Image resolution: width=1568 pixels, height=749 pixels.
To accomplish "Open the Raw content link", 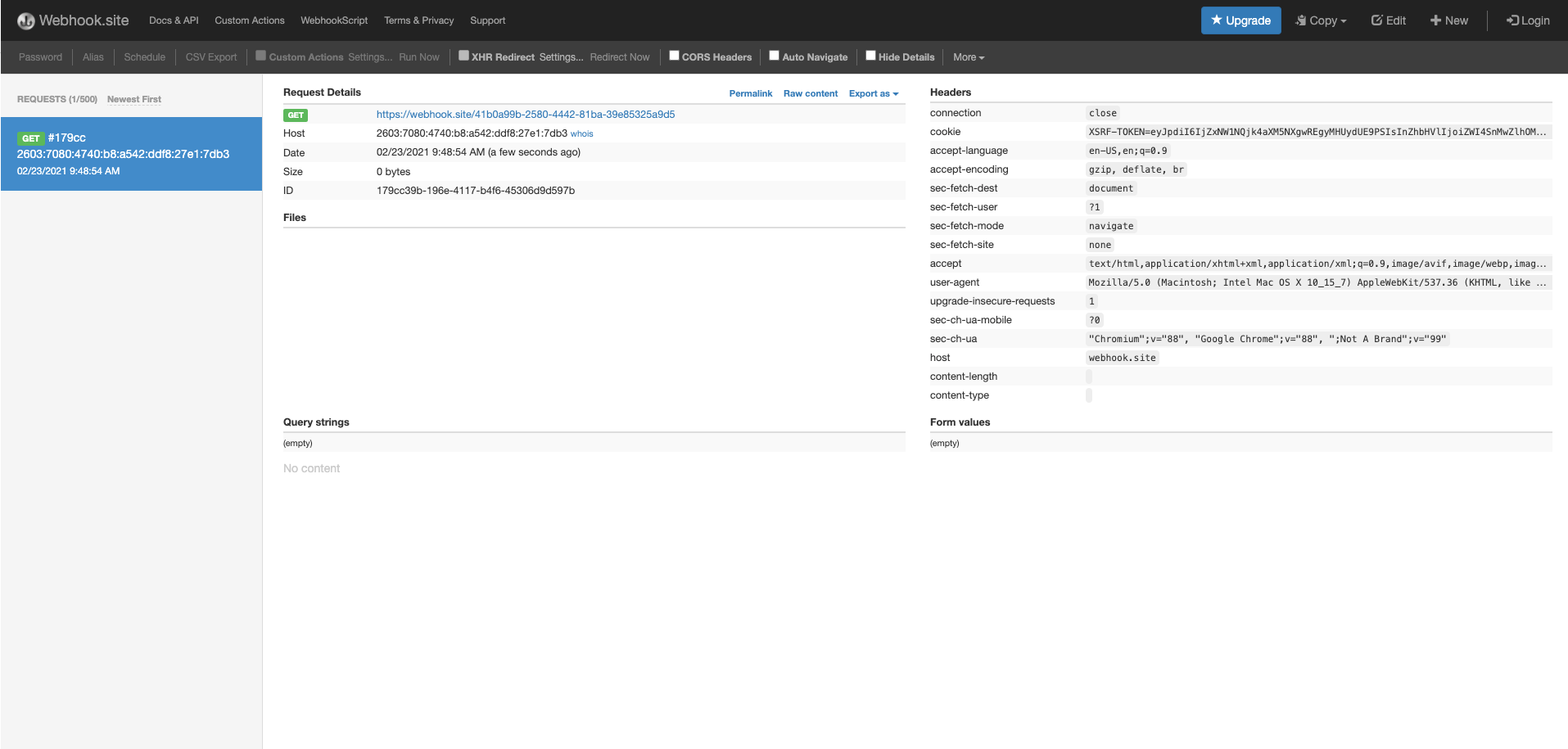I will (811, 93).
